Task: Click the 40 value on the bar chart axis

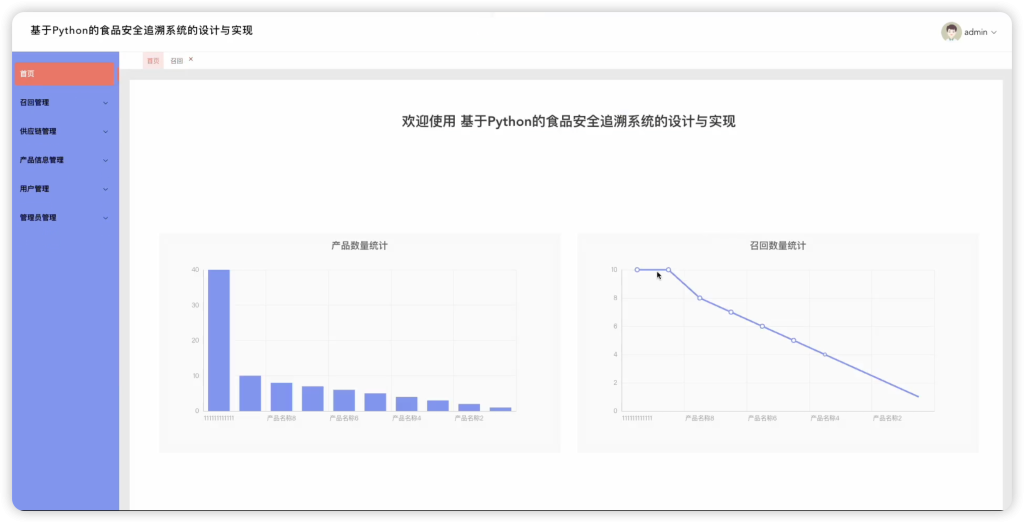Action: coord(195,270)
